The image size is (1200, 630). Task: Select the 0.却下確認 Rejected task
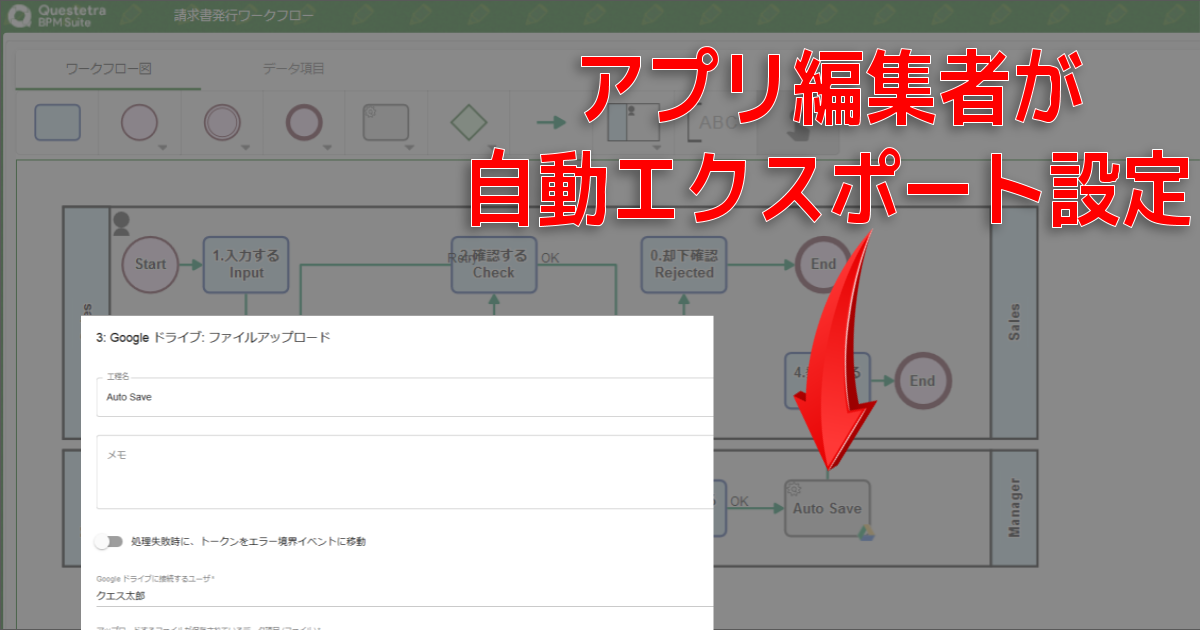pyautogui.click(x=684, y=264)
